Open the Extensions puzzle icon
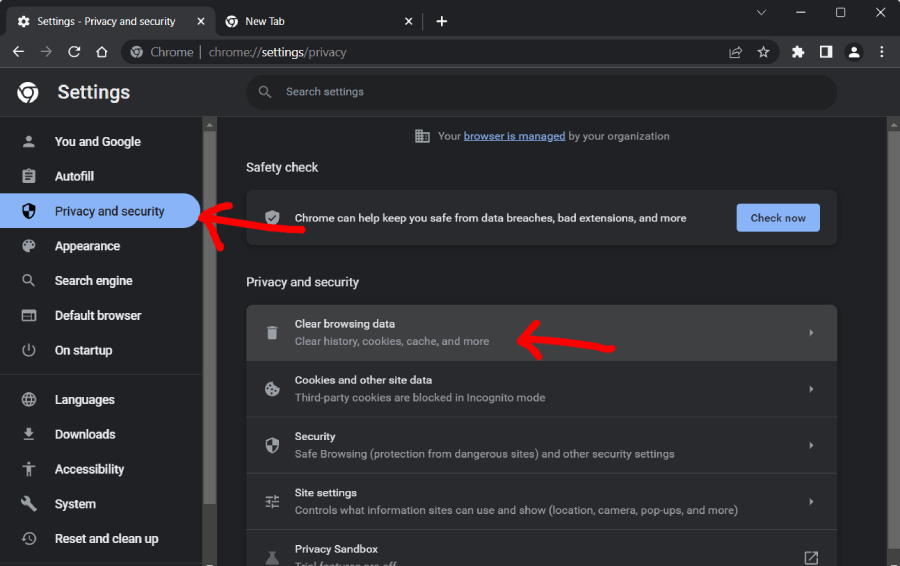 [x=798, y=52]
